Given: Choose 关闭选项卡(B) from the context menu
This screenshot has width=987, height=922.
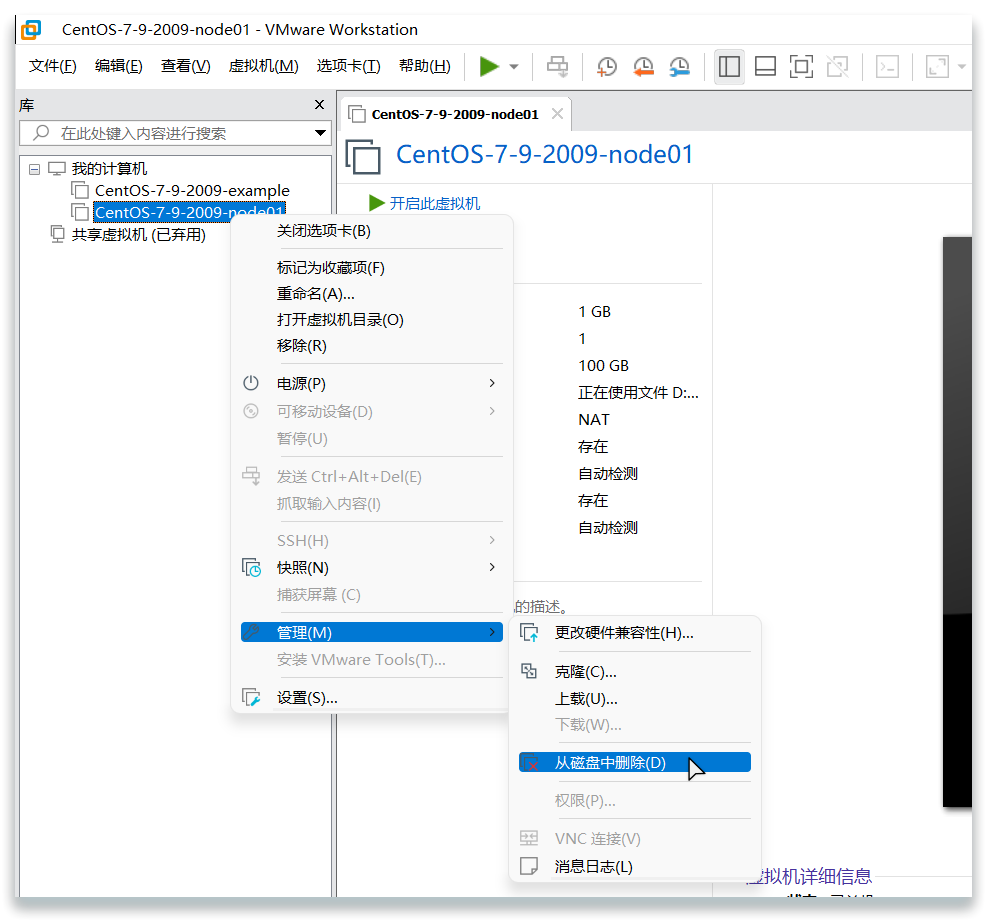Looking at the screenshot, I should click(372, 231).
